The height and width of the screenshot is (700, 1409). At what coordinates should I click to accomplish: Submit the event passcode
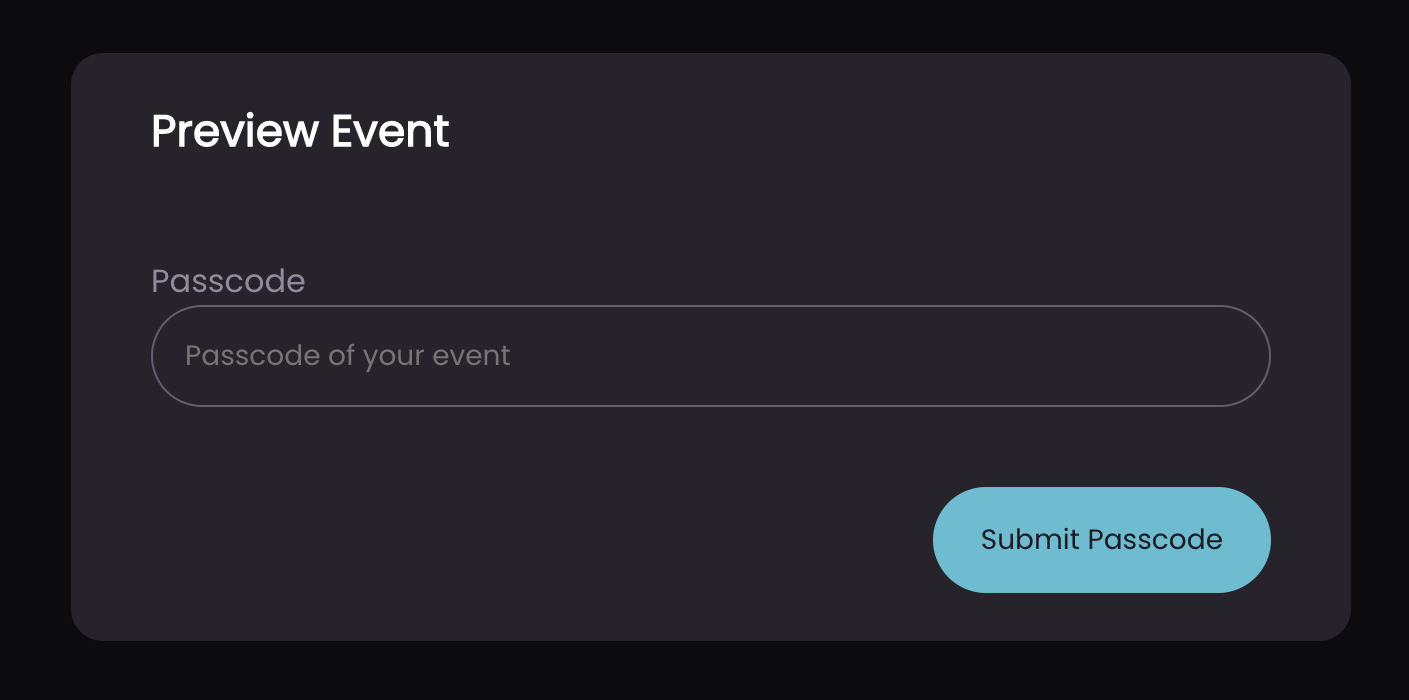pos(1101,540)
